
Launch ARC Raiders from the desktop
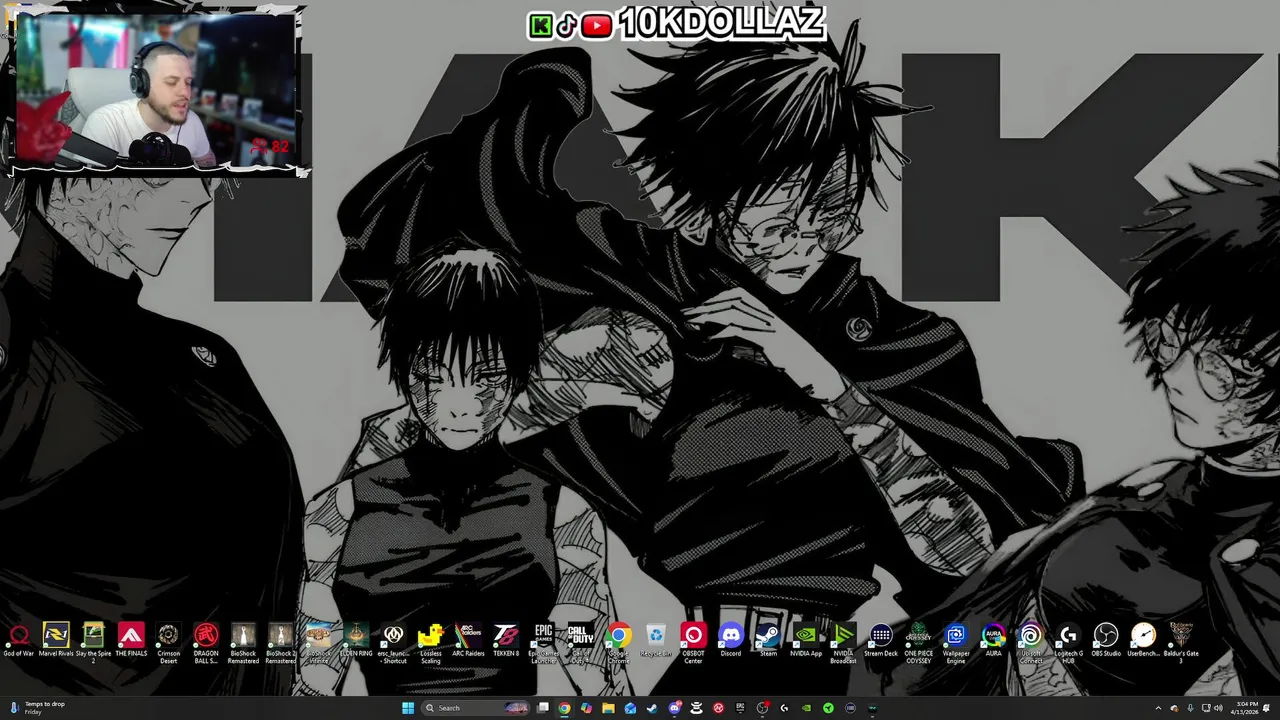coord(468,640)
